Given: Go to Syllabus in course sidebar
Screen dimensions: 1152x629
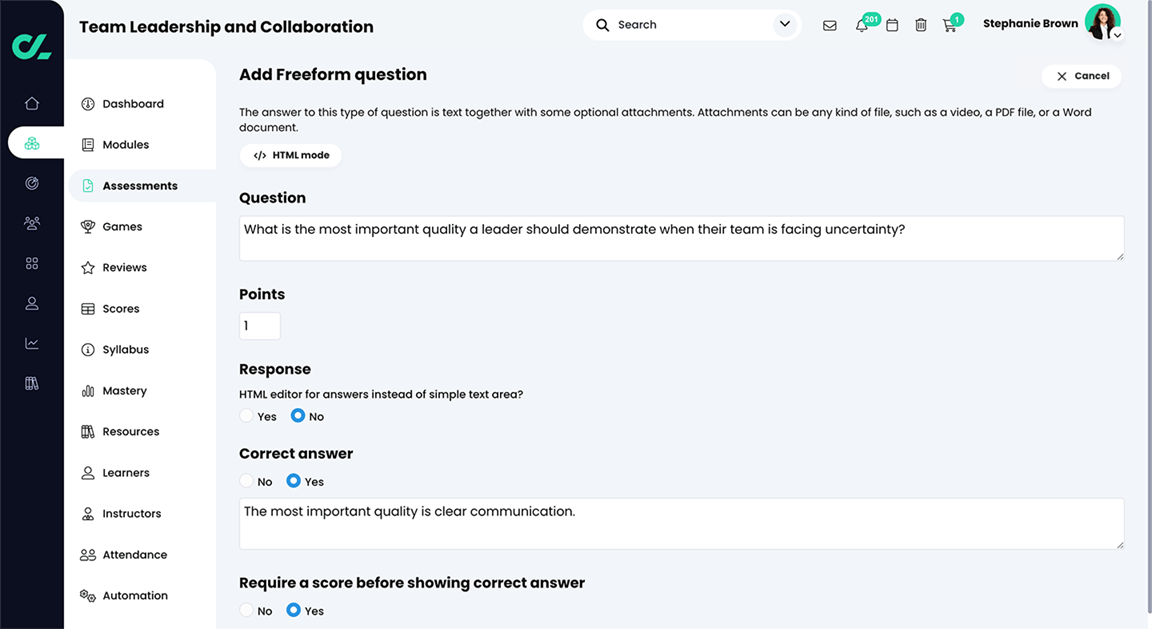Looking at the screenshot, I should coord(125,350).
